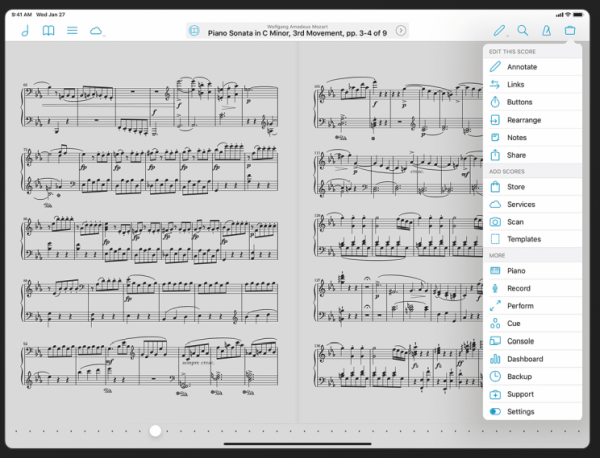Image resolution: width=600 pixels, height=458 pixels.
Task: Click the Console screen icon
Action: tap(495, 341)
